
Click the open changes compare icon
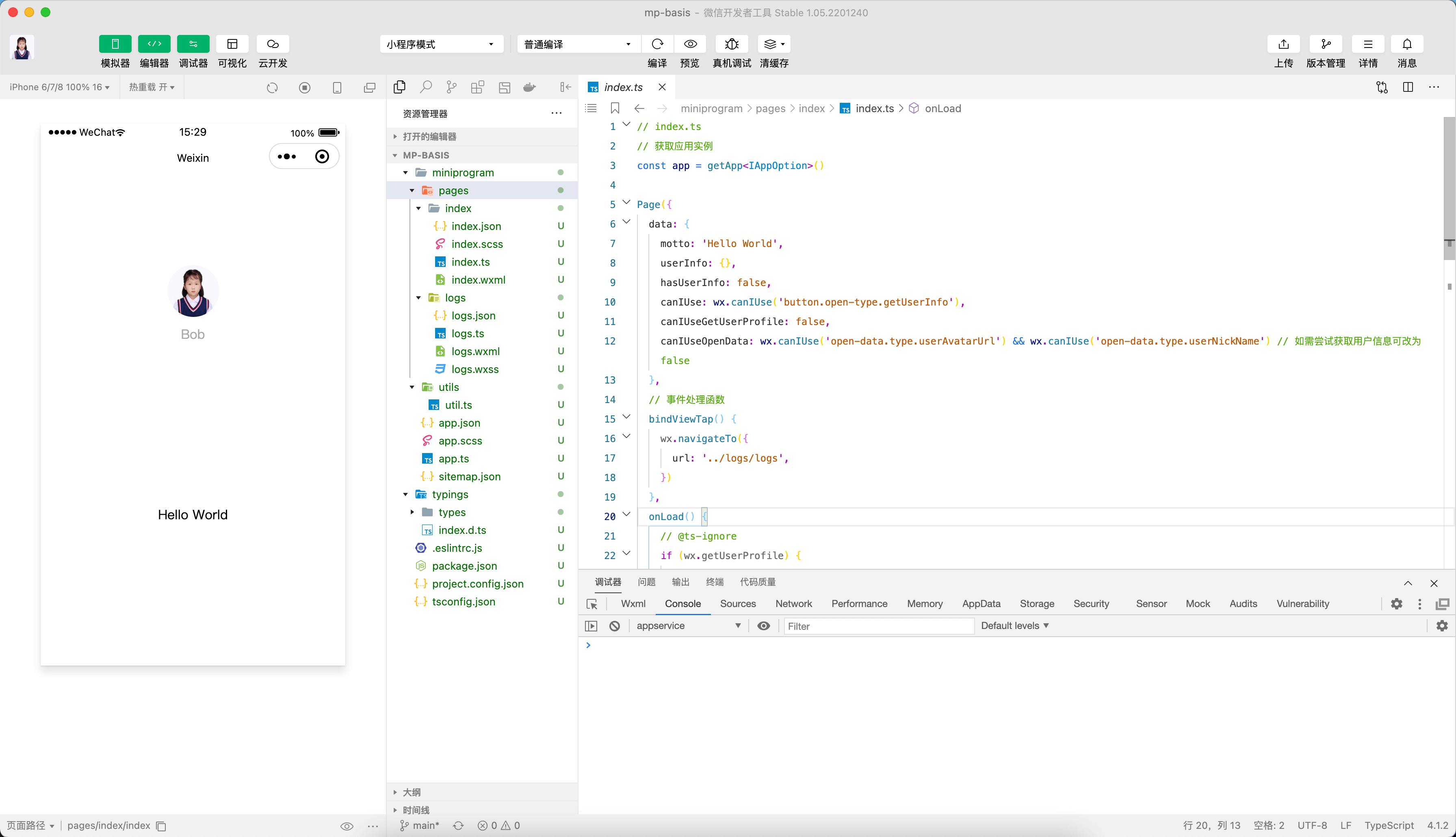click(1382, 87)
